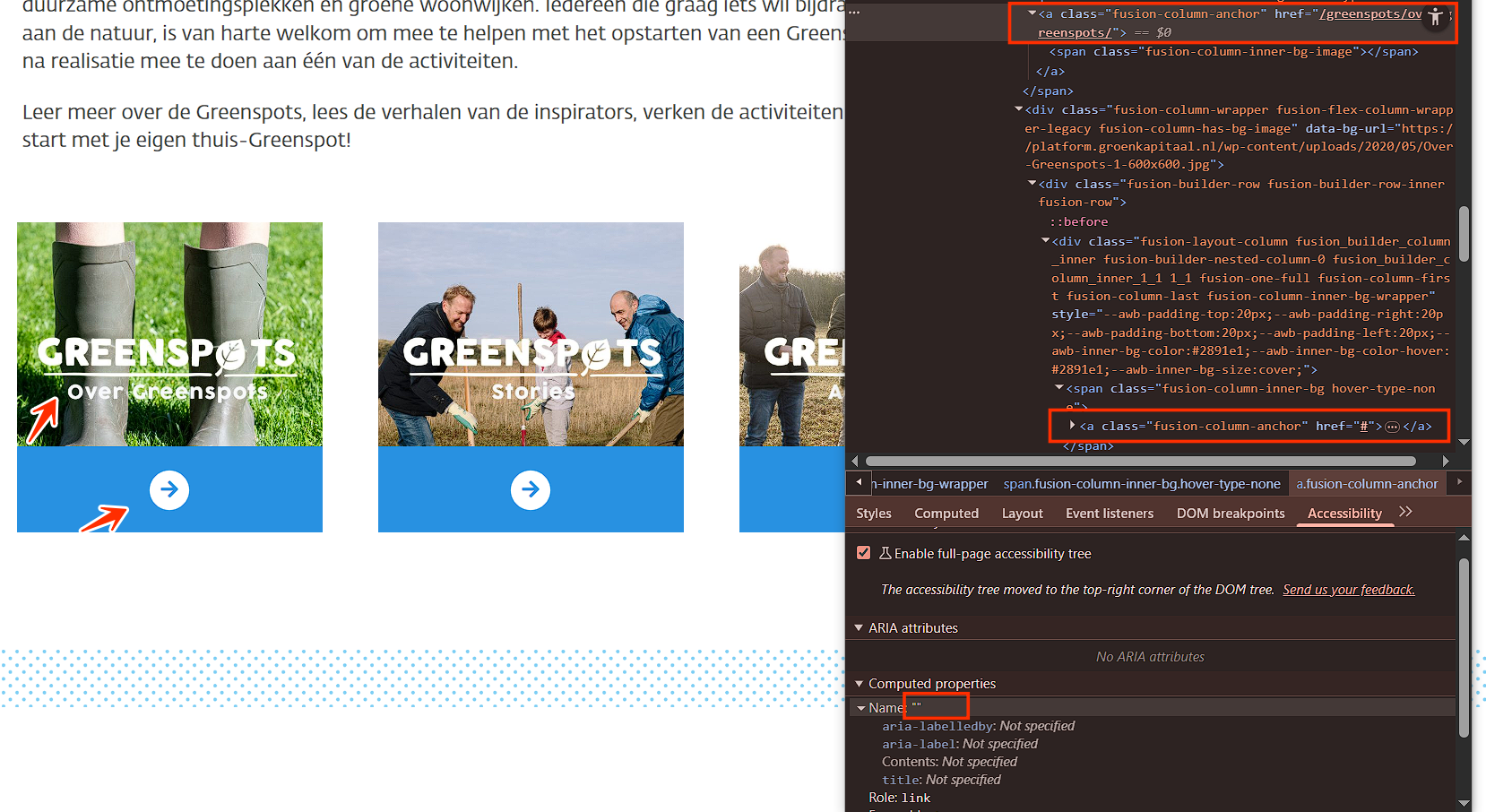The height and width of the screenshot is (812, 1486).
Task: Expand the fusion-column-anchor href="#" node
Action: tap(1072, 426)
